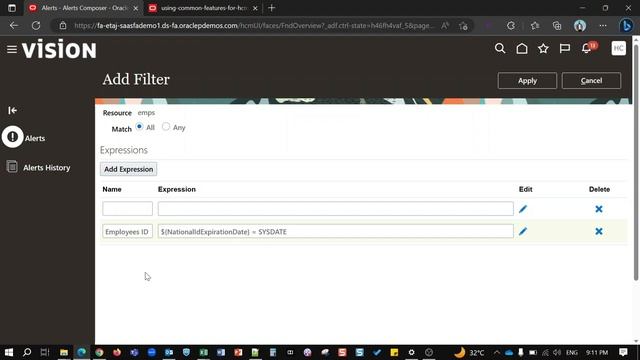This screenshot has height=360, width=640.
Task: Apply the filter
Action: click(527, 80)
